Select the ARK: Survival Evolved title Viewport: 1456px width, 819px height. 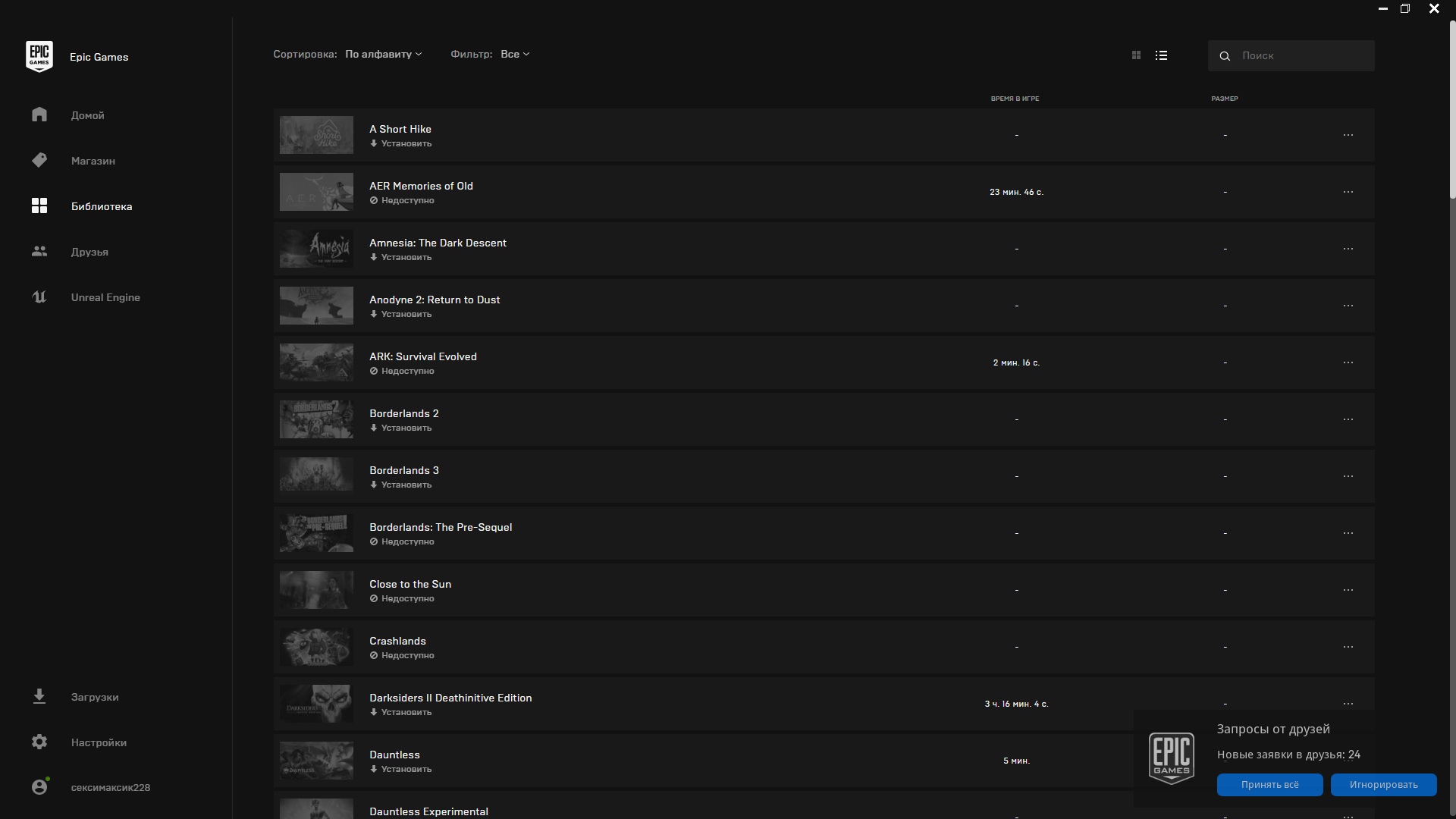pos(423,356)
